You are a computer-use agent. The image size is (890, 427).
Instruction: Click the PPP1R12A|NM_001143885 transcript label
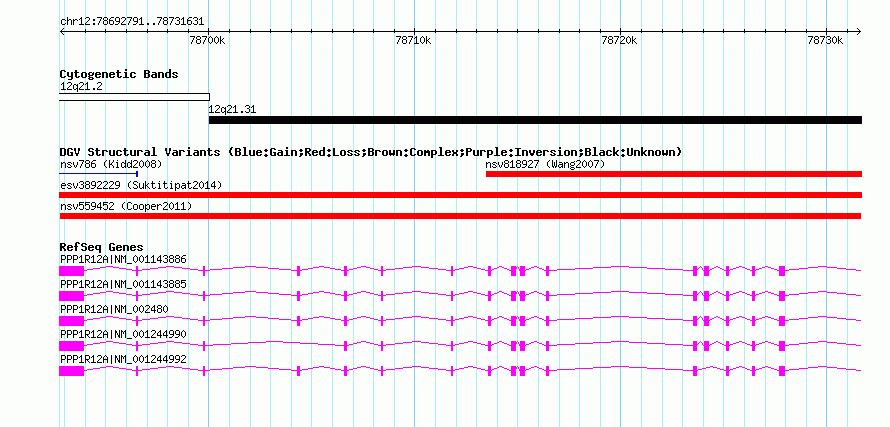point(123,284)
